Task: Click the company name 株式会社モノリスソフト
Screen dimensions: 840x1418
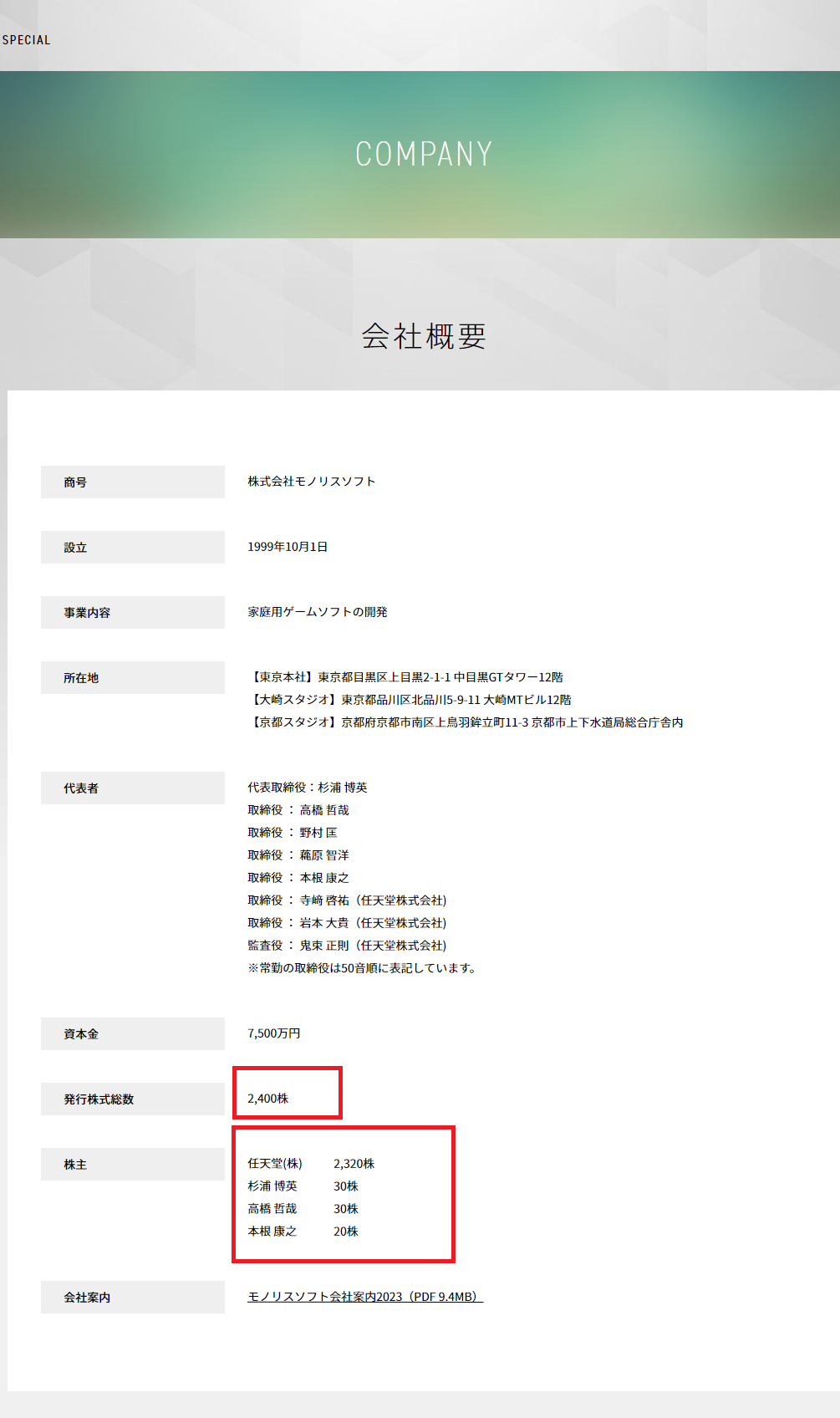Action: (x=312, y=482)
